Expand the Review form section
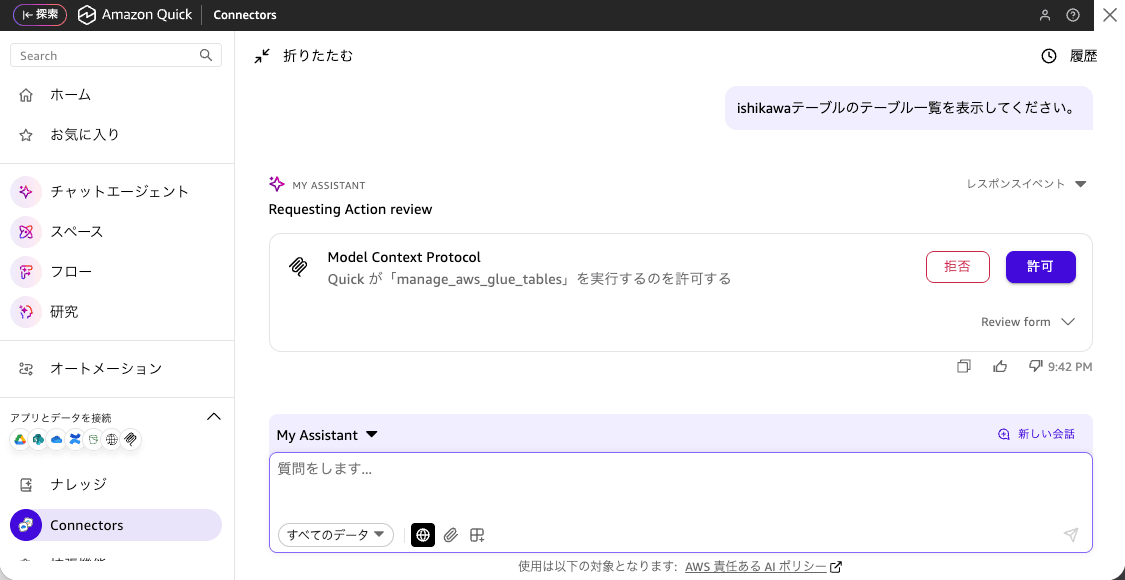Viewport: 1125px width, 580px height. [1028, 322]
